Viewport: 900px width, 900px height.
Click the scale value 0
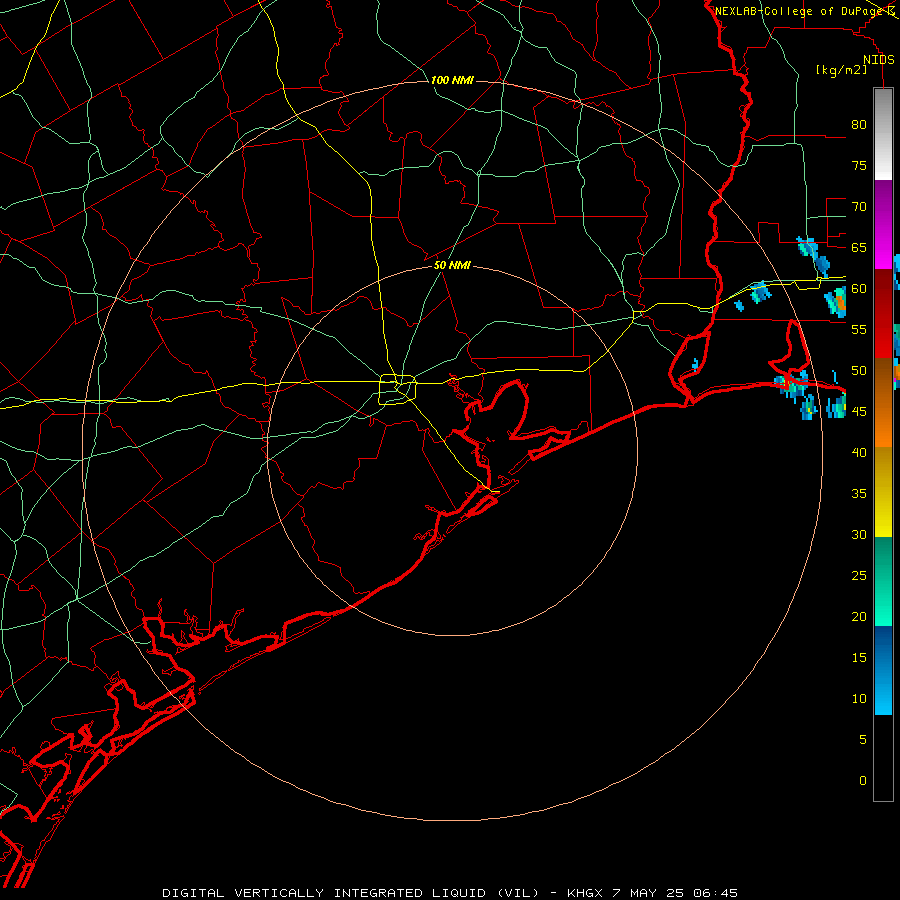point(863,781)
